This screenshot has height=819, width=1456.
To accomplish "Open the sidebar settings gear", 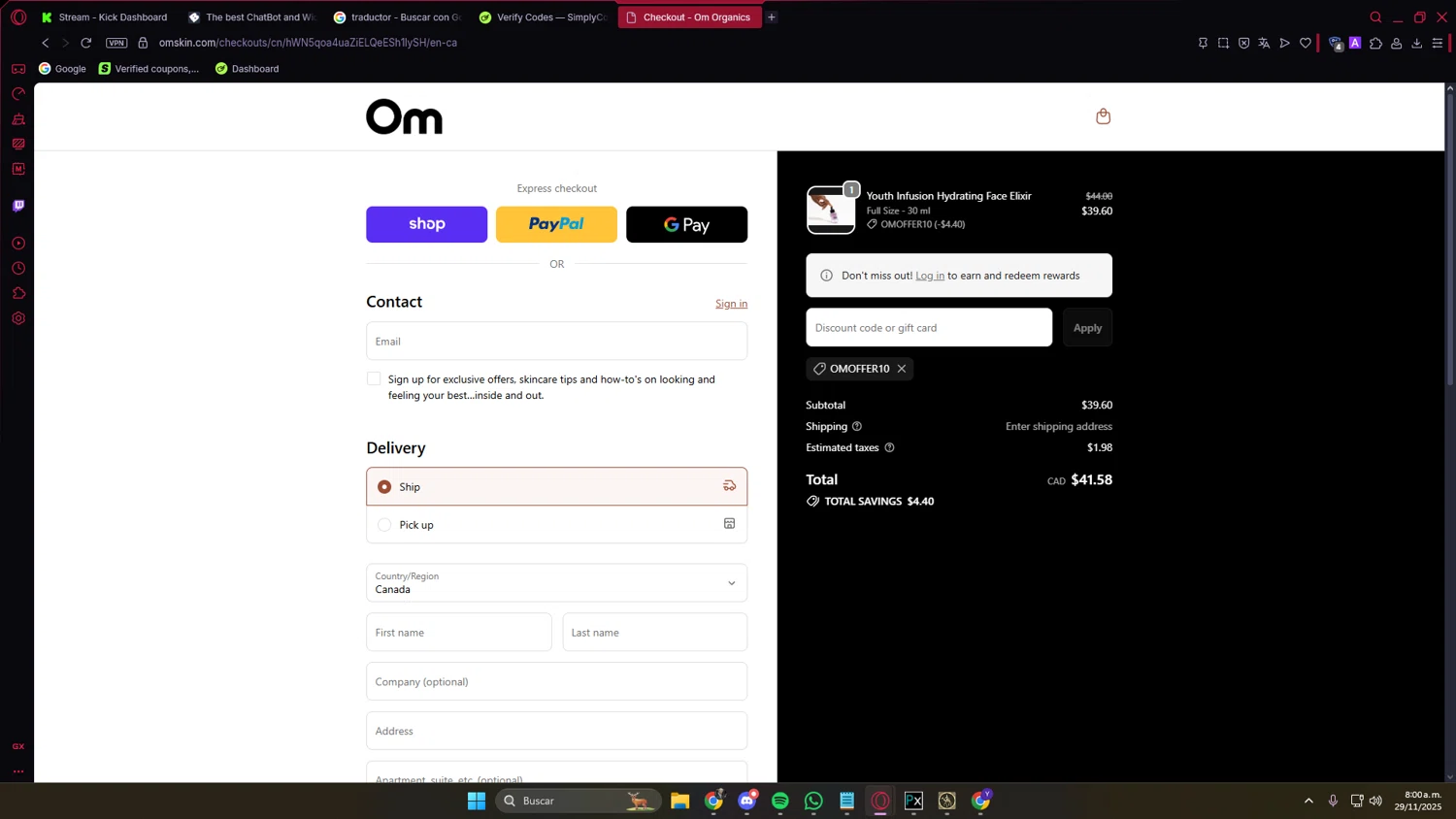I will (18, 318).
